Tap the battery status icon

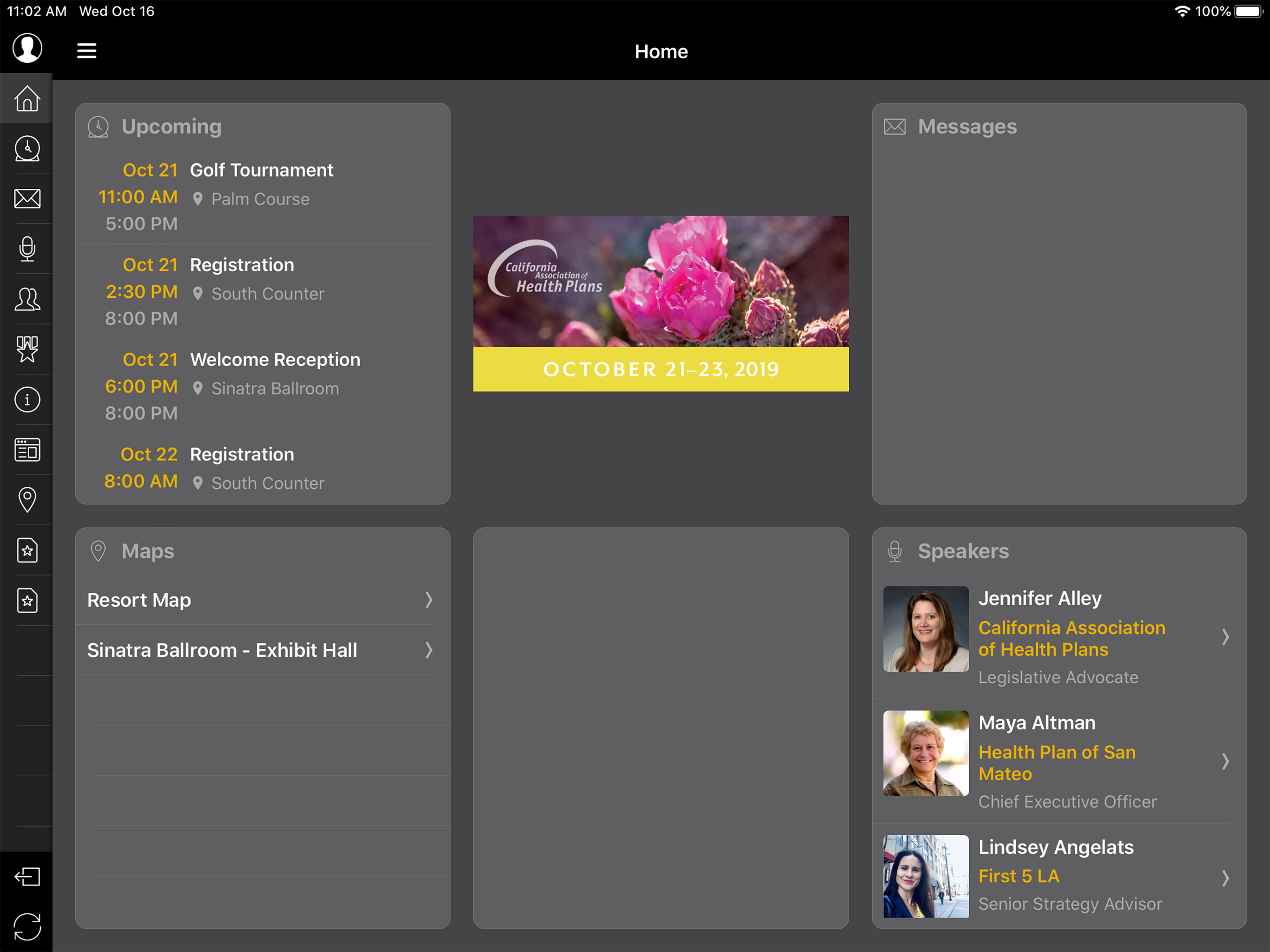[x=1250, y=11]
